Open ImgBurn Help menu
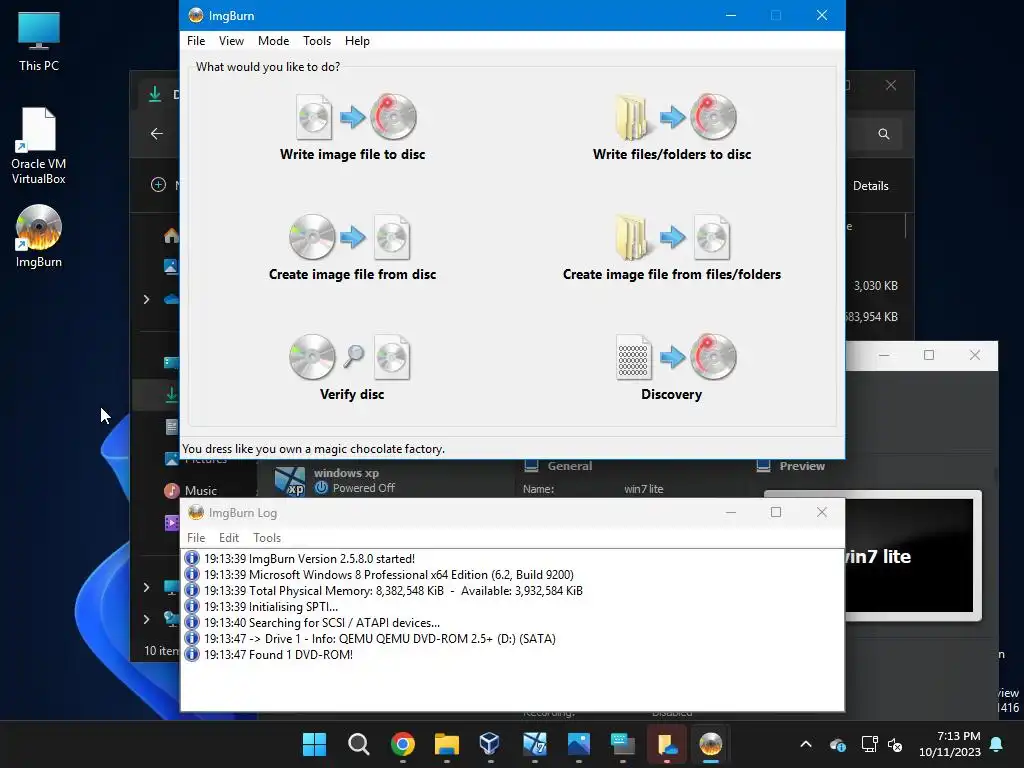 [x=357, y=40]
